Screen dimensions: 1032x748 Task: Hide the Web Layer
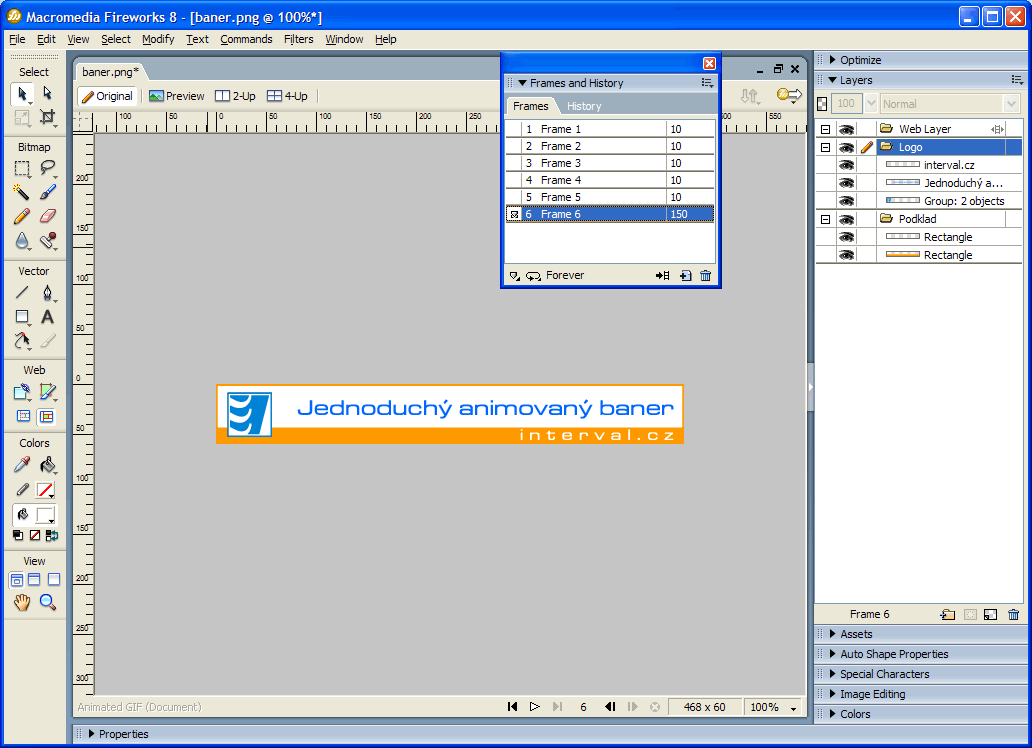point(846,129)
